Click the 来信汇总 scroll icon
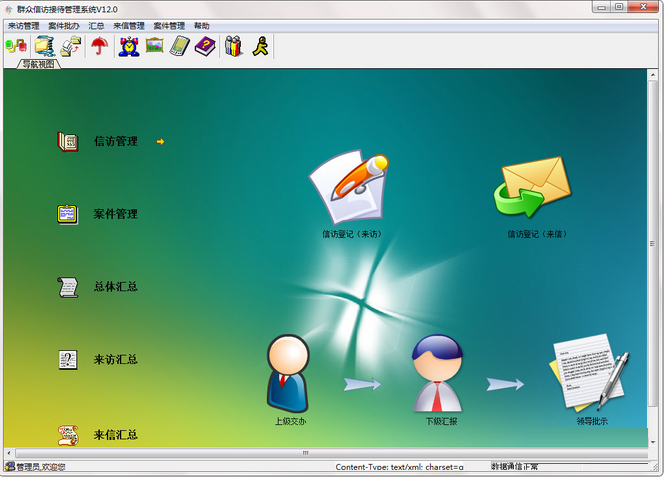The image size is (664, 478). [68, 435]
